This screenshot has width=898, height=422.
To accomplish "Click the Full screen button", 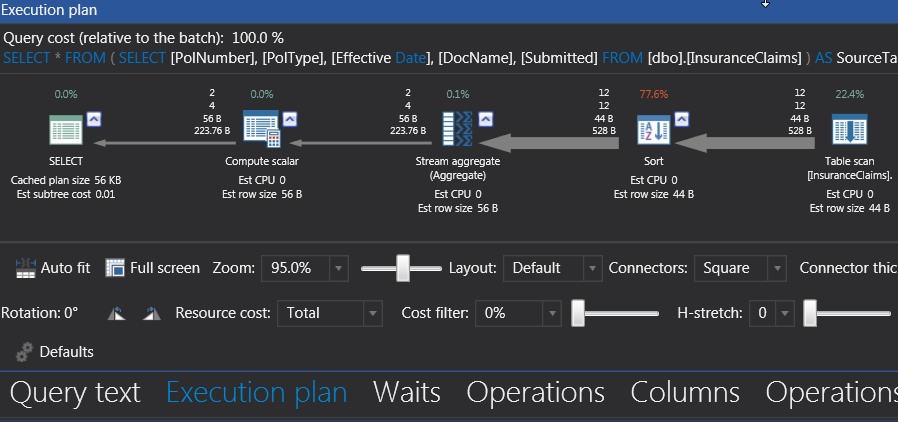I will point(153,268).
